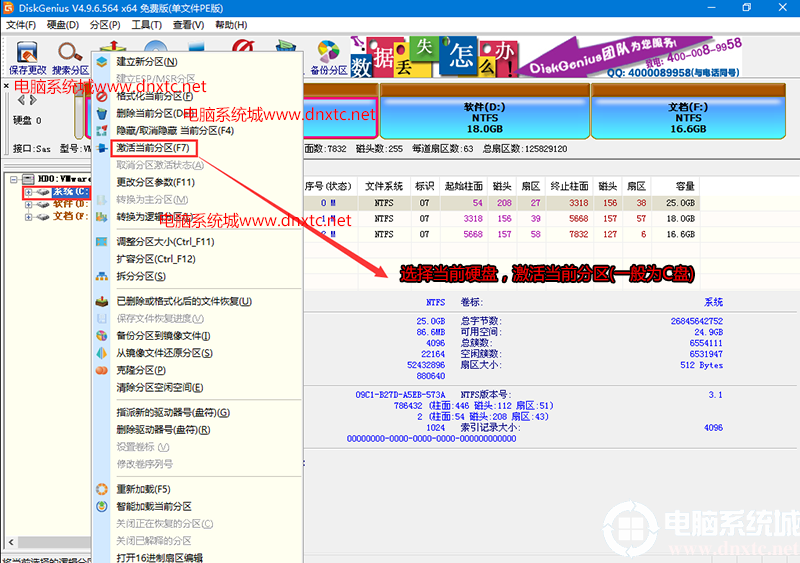
Task: Click the icon beside 智能加载当前分区
Action: [x=102, y=506]
